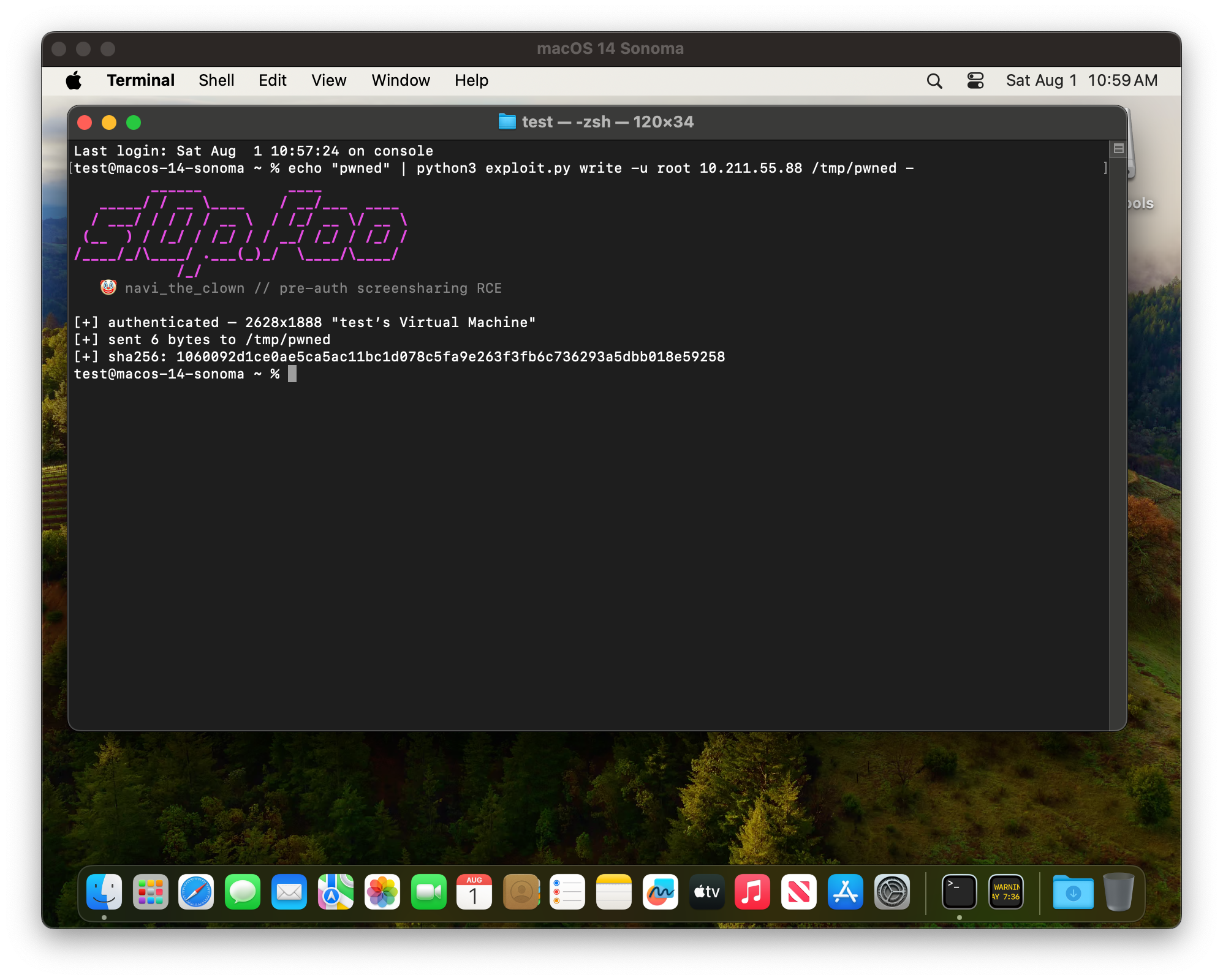1223x980 pixels.
Task: Open the Trash in the Dock
Action: pos(1119,892)
